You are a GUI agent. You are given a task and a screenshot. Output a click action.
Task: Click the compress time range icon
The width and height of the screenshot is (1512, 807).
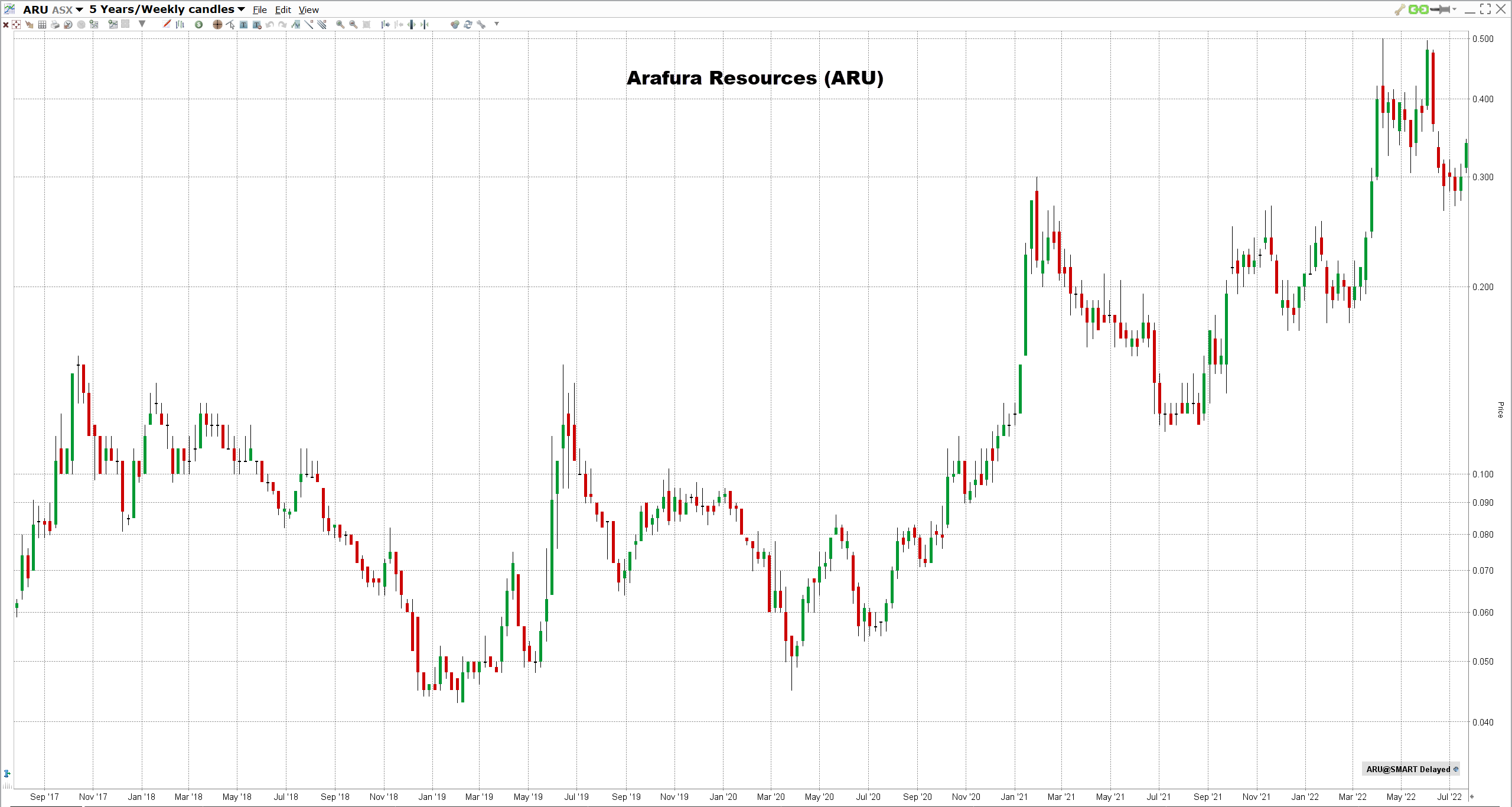pos(425,25)
